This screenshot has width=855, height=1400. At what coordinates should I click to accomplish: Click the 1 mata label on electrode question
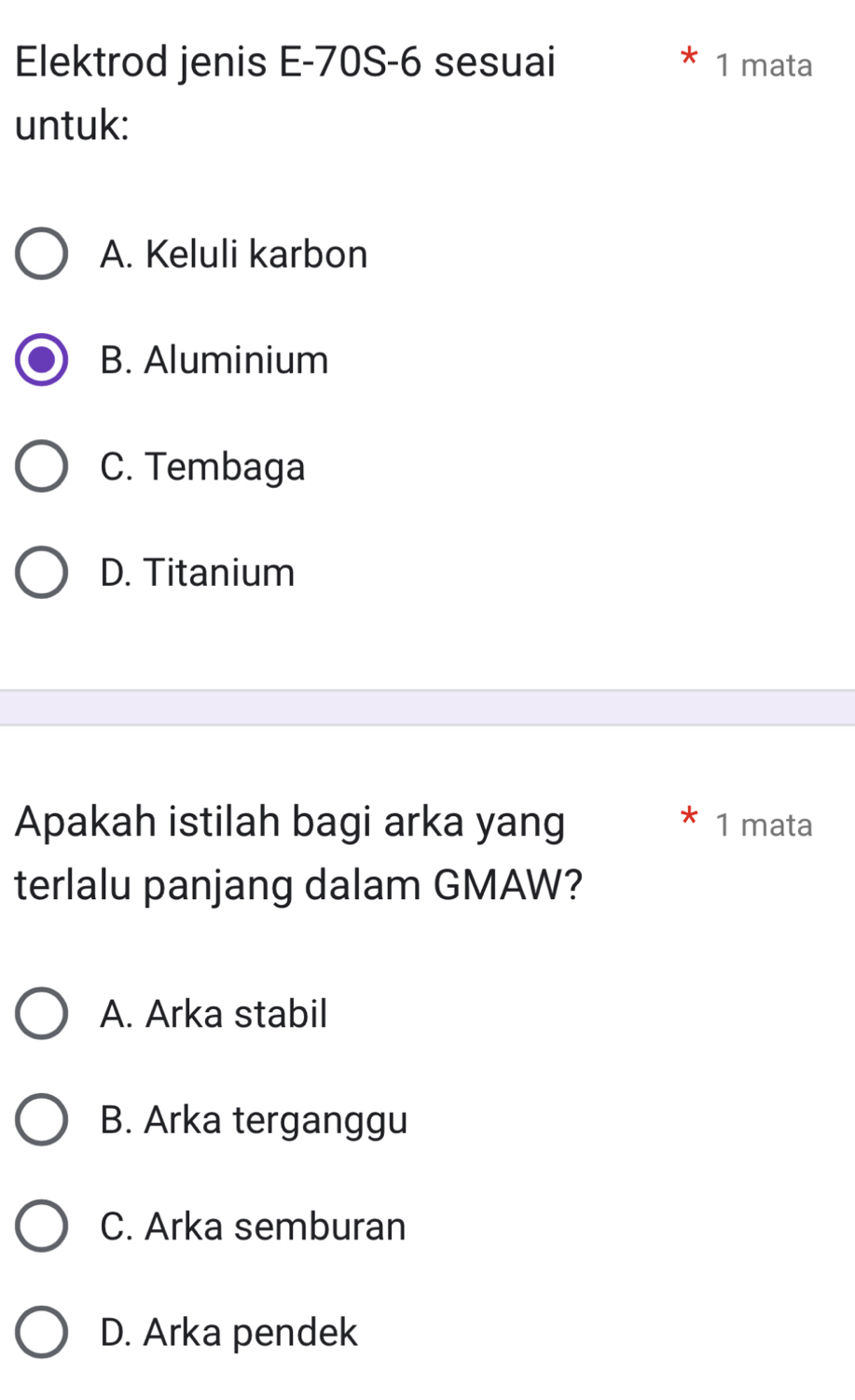pyautogui.click(x=764, y=65)
